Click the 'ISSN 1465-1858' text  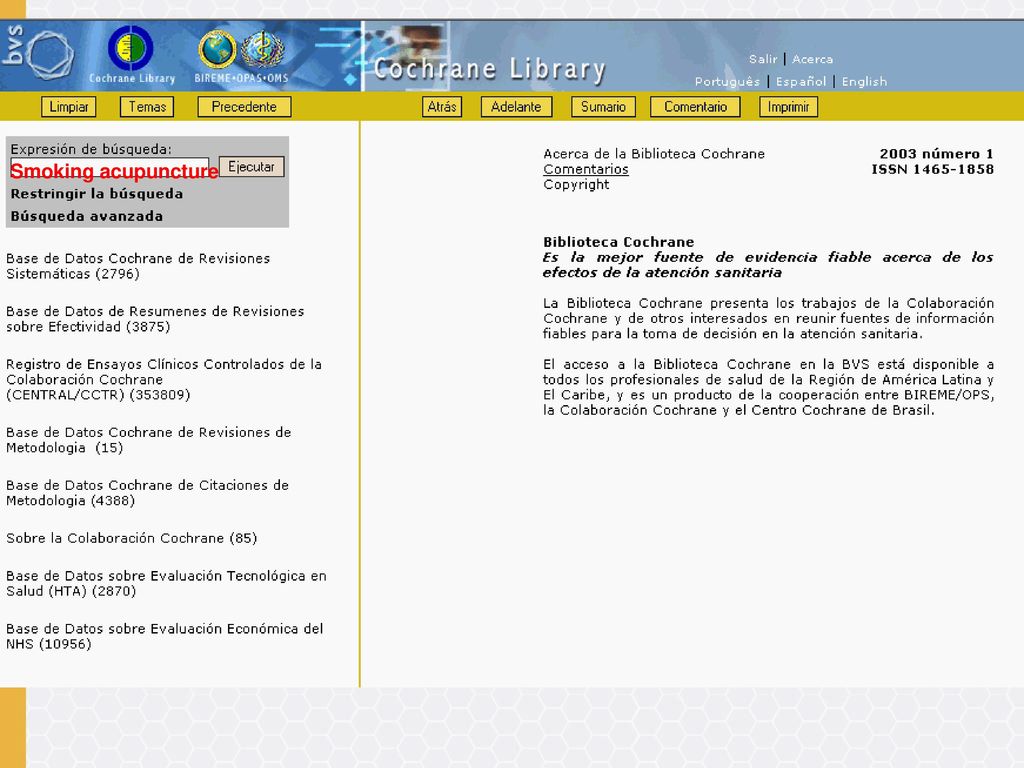[933, 169]
